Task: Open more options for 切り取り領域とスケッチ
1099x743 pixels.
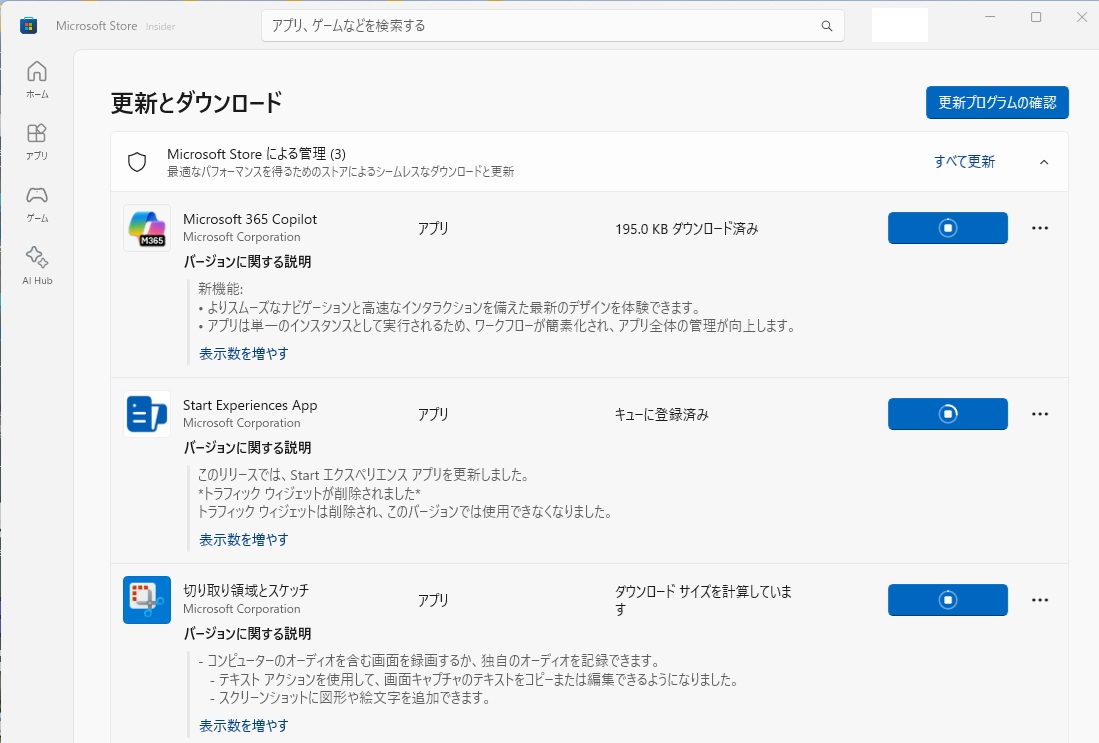Action: [1040, 600]
